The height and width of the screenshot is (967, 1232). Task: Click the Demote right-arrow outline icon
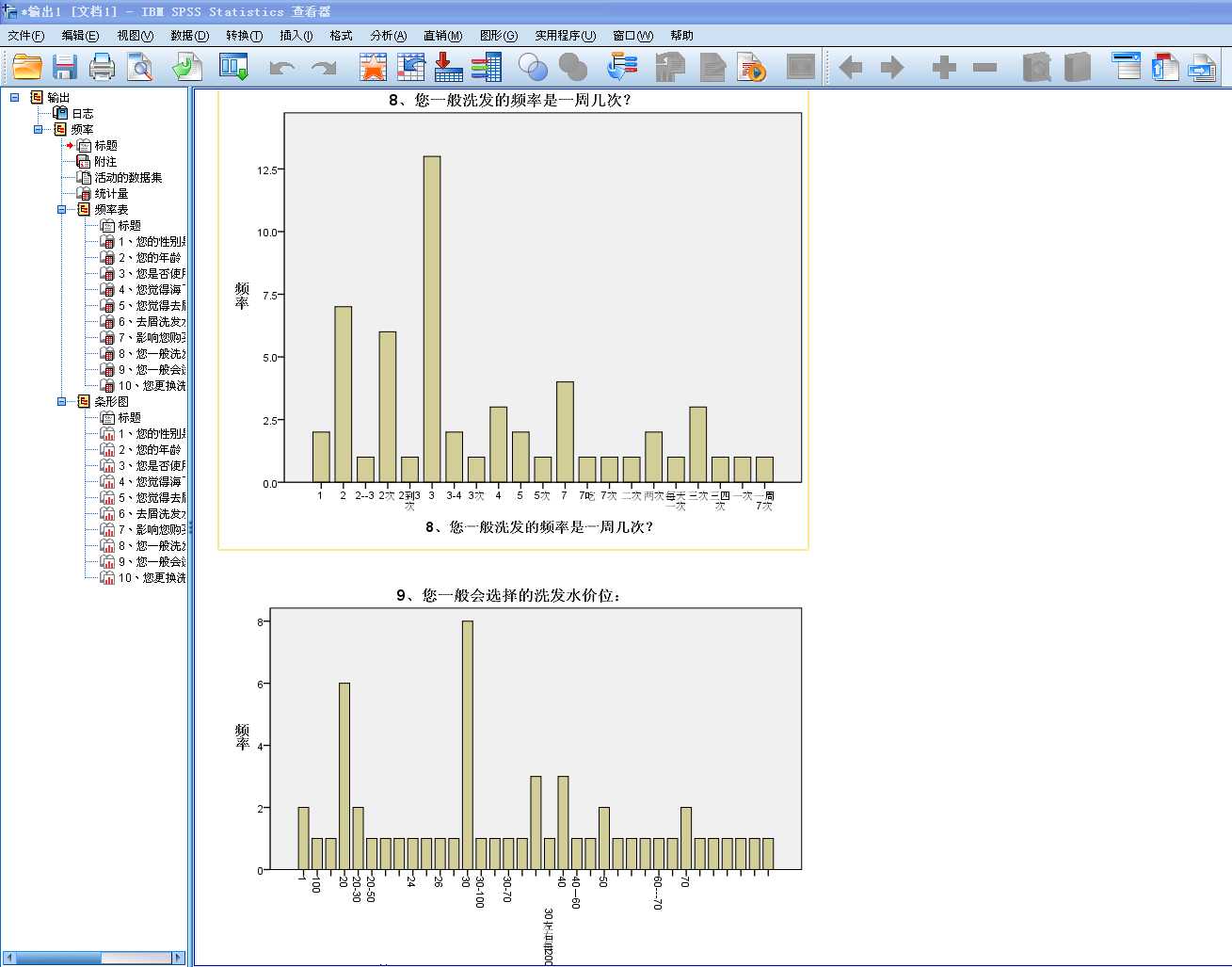pos(892,67)
